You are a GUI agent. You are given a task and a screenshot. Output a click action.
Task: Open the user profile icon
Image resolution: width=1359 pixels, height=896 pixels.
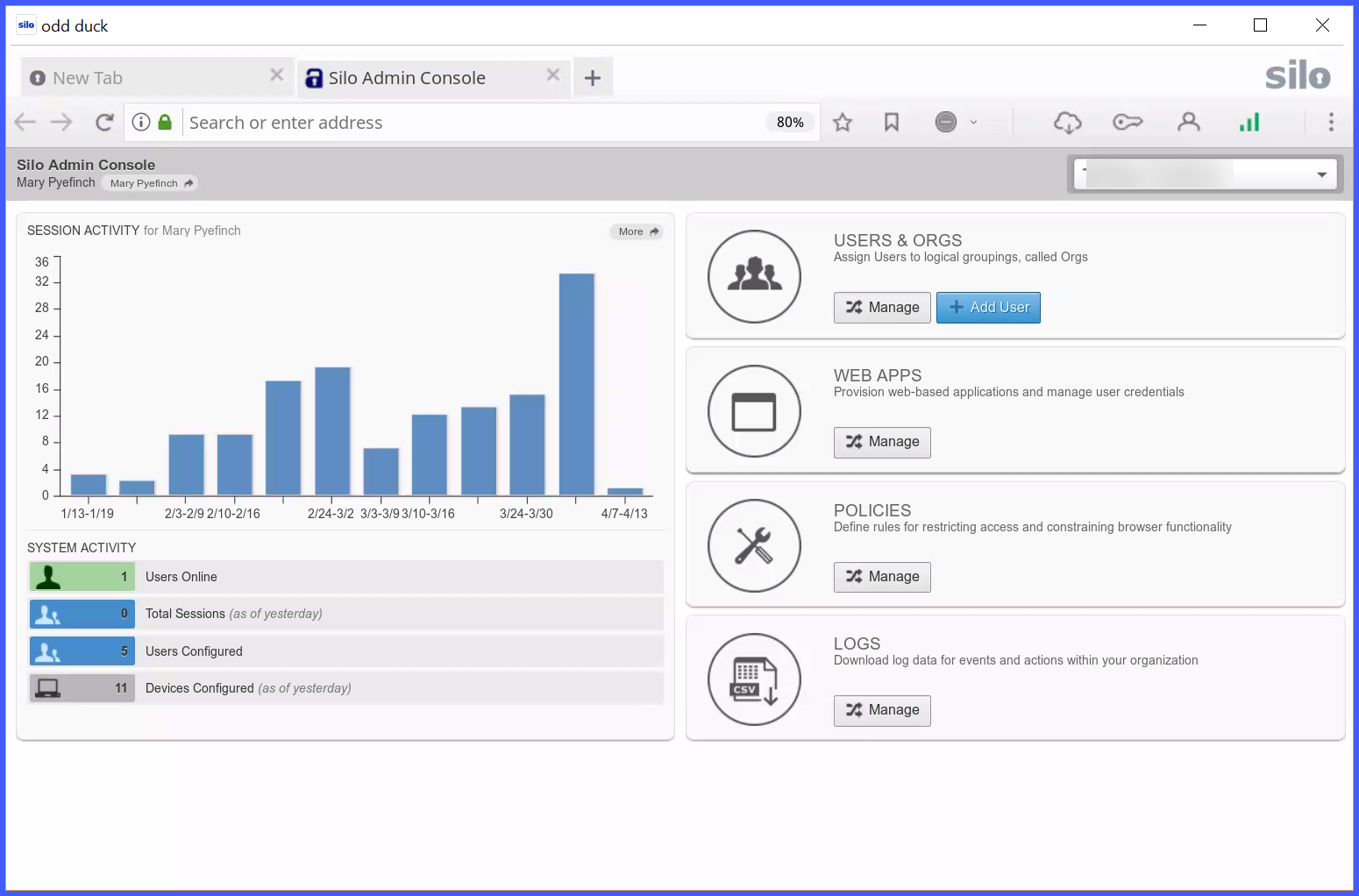pos(1189,122)
